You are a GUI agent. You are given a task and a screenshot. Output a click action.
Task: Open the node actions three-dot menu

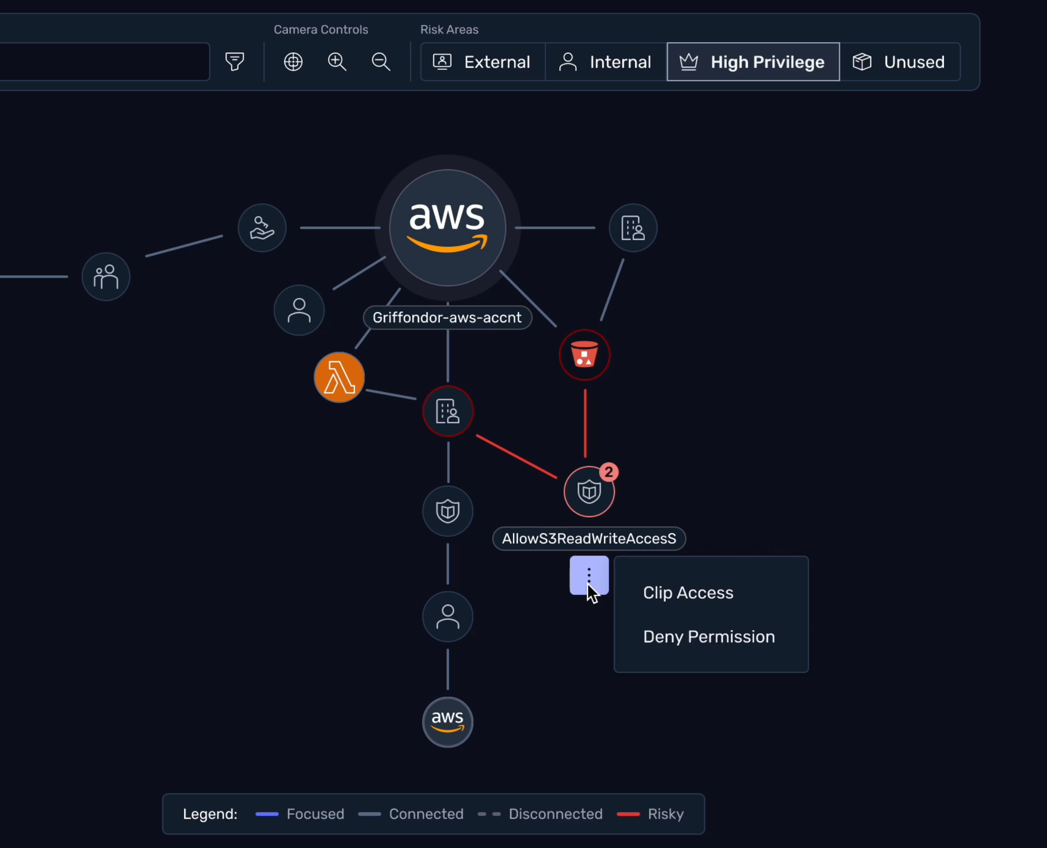(x=589, y=575)
